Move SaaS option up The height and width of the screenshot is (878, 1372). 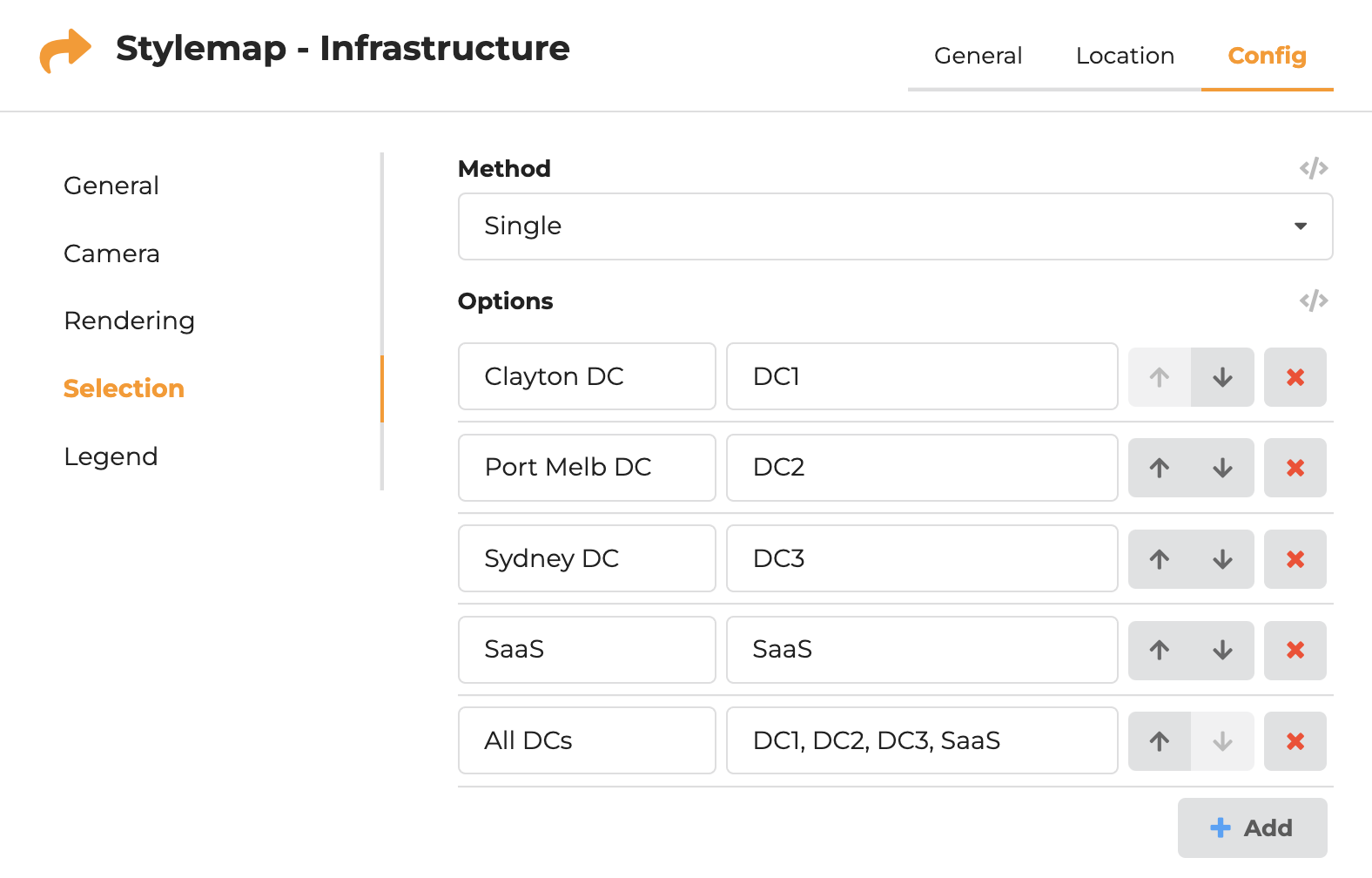[x=1159, y=650]
